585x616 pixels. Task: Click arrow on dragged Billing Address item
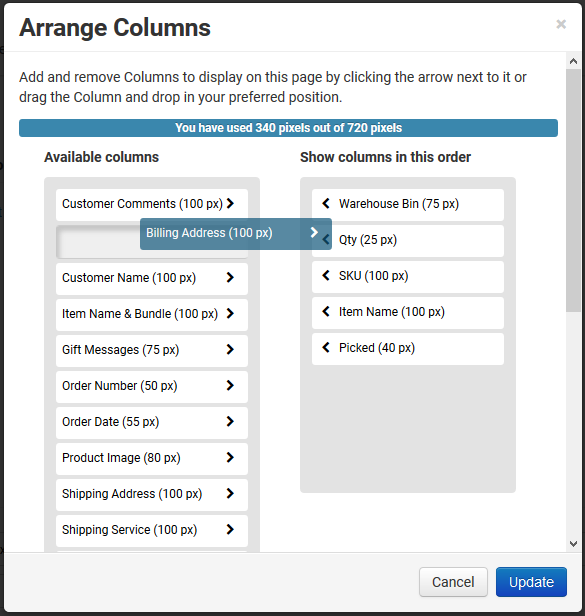pos(314,233)
